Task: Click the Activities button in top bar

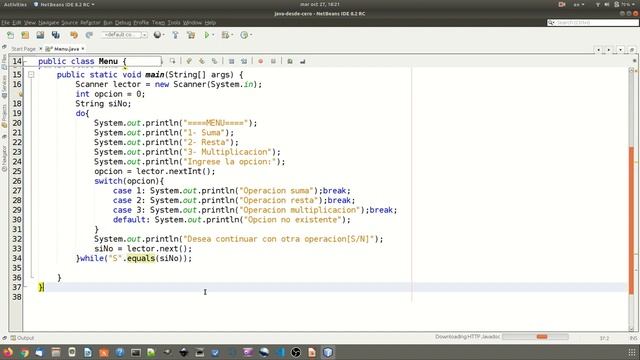Action: [15, 4]
